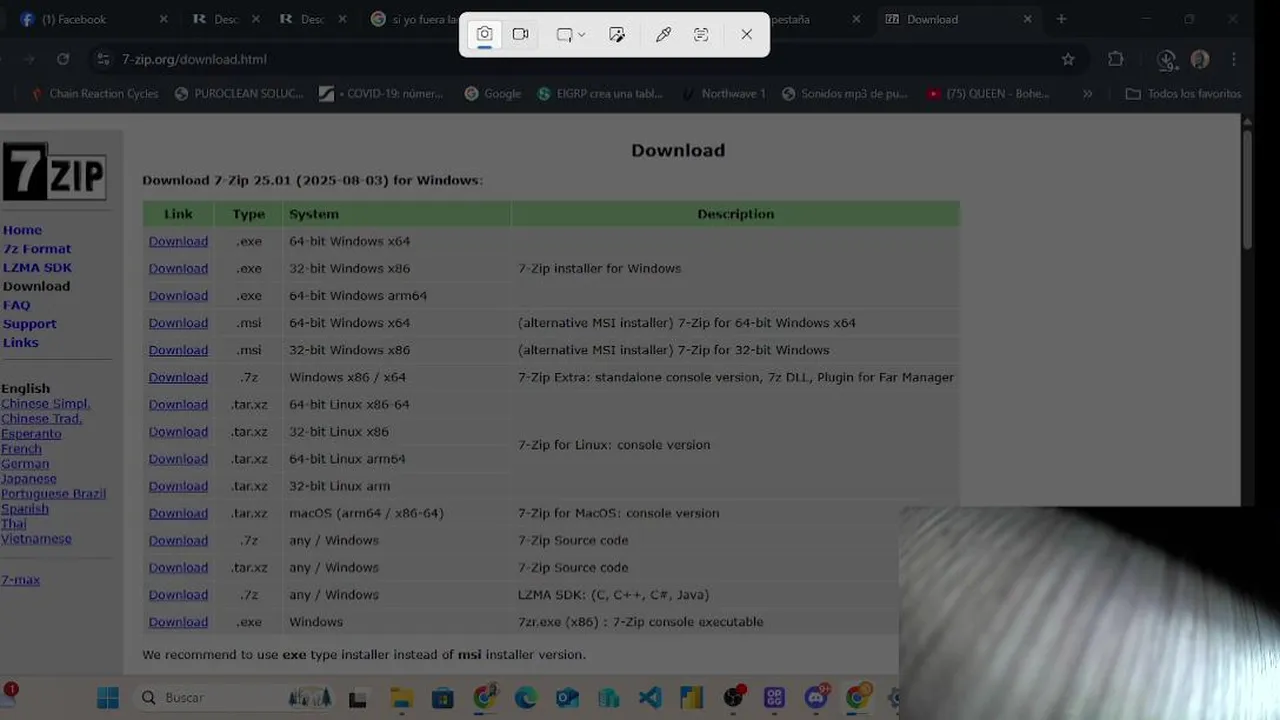Open the Chrome extensions puzzle icon
1280x720 pixels.
click(x=1116, y=59)
